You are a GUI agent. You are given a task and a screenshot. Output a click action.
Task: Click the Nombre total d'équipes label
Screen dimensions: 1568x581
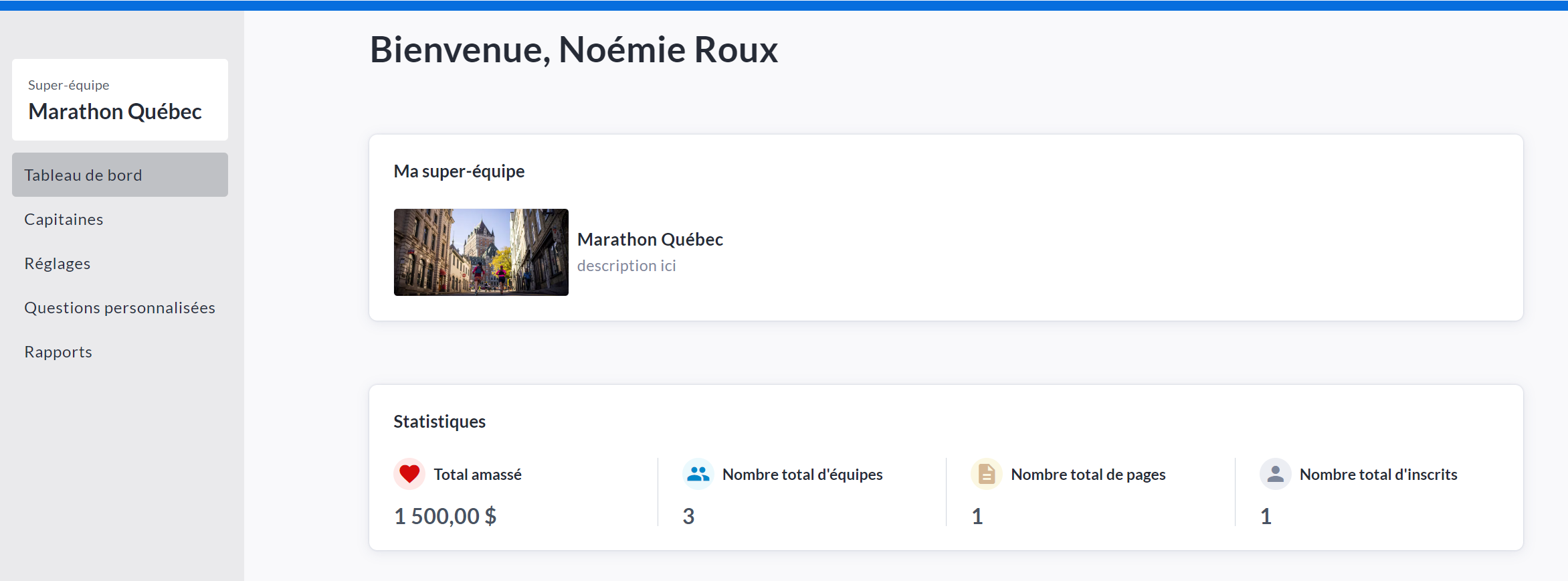point(802,475)
